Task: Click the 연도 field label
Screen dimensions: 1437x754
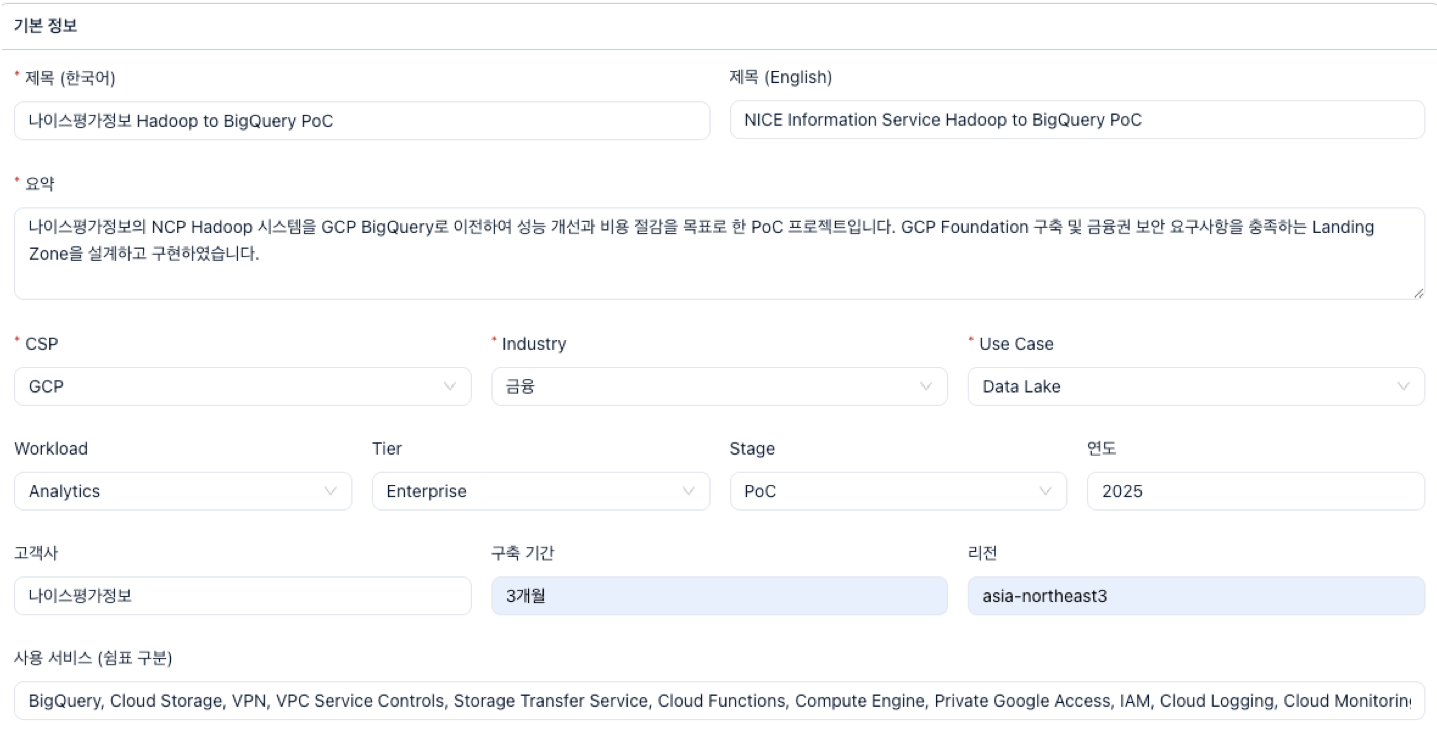Action: click(x=1101, y=449)
